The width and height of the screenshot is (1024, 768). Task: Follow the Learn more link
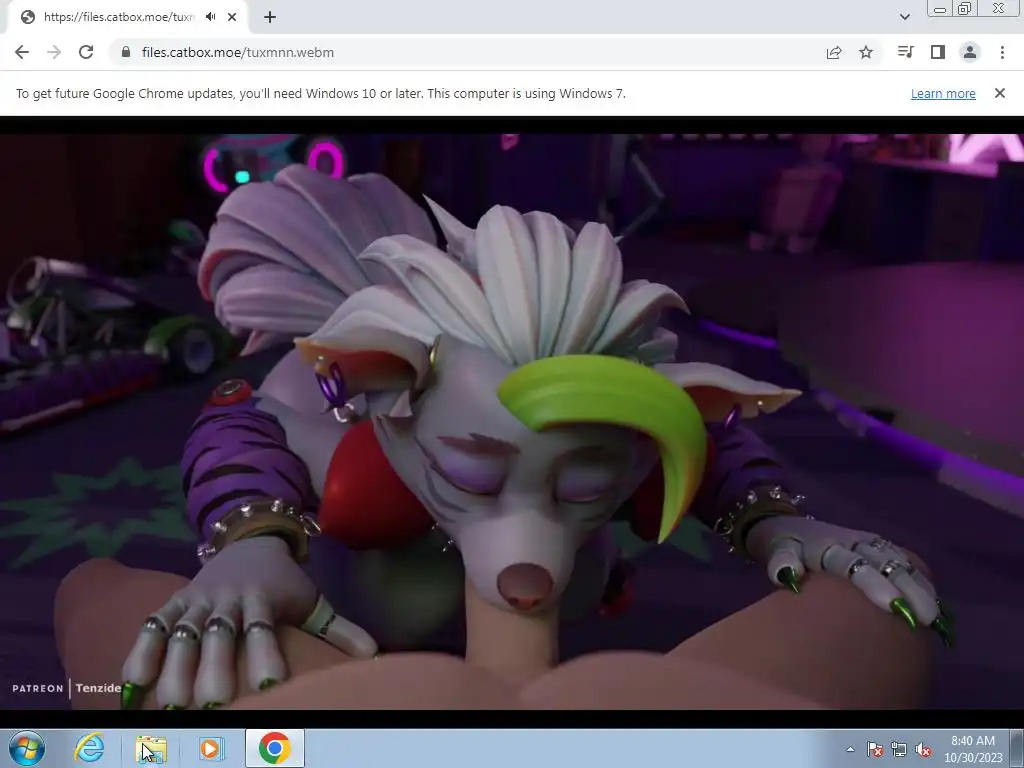coord(943,93)
